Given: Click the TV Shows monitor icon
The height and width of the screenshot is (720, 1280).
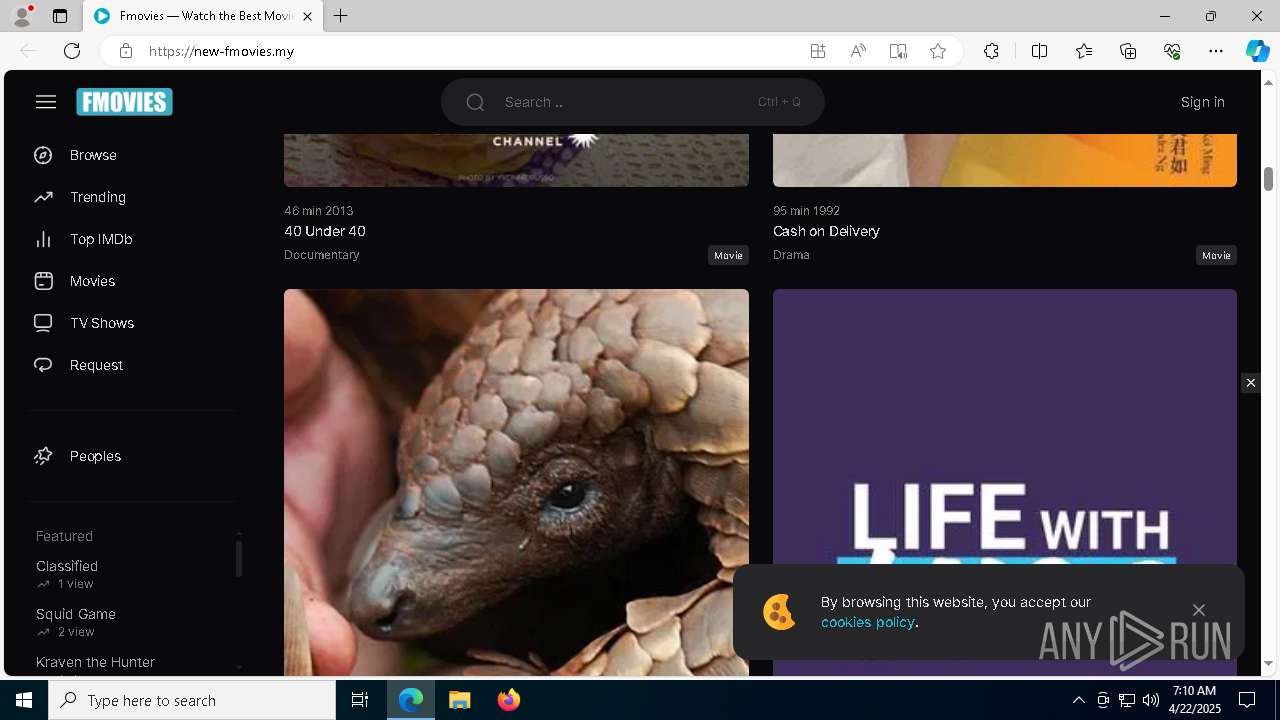Looking at the screenshot, I should 43,323.
